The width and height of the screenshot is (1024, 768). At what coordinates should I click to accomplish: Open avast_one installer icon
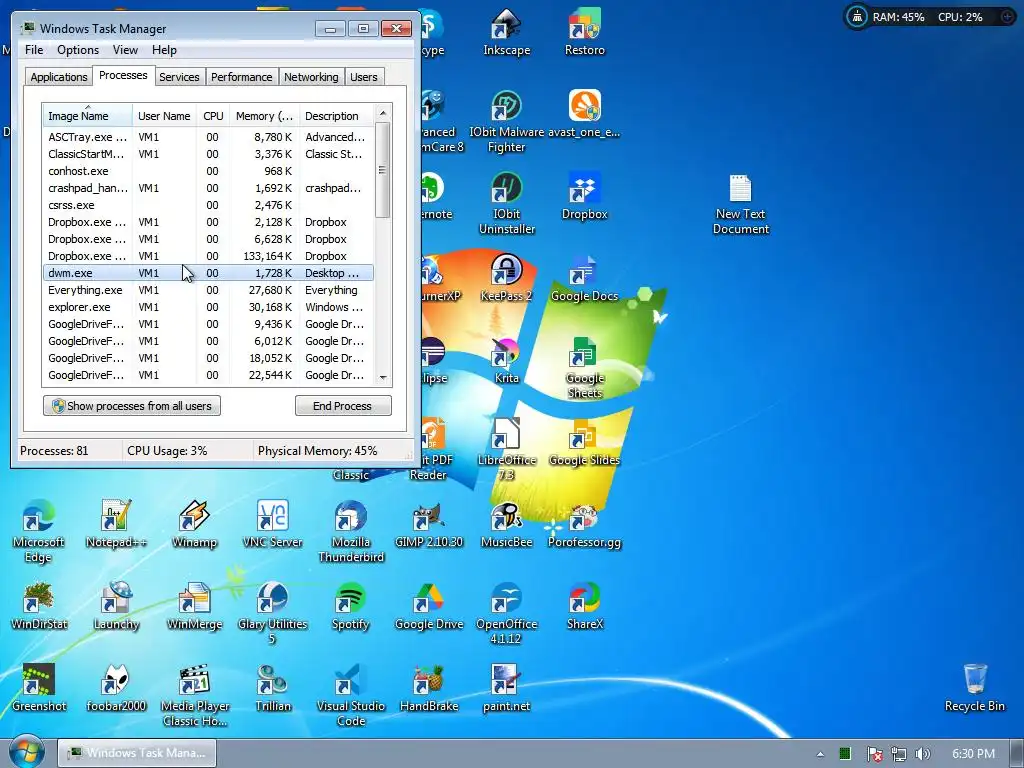[584, 114]
